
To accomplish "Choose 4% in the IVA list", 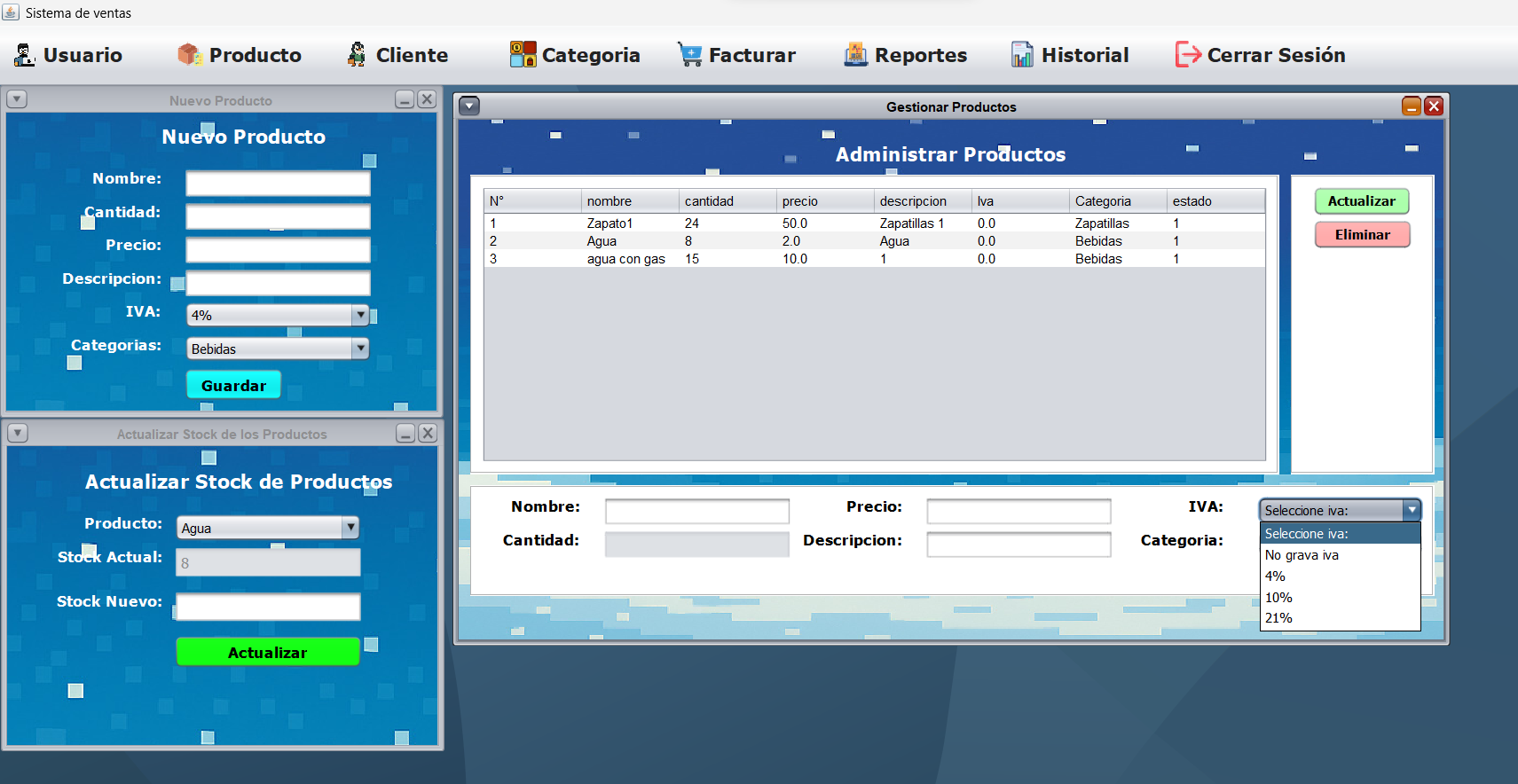I will pyautogui.click(x=1341, y=576).
